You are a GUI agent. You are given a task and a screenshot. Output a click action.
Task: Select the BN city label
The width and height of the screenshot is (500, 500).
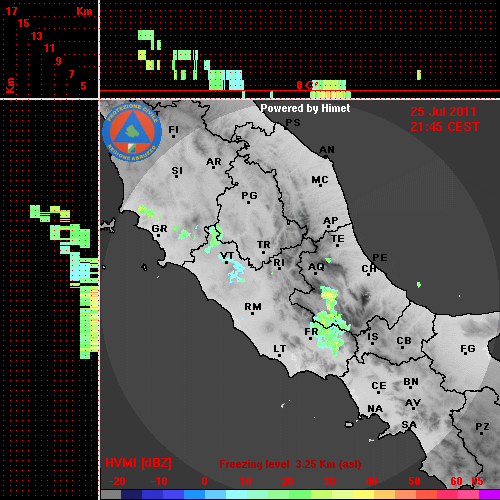pos(411,382)
